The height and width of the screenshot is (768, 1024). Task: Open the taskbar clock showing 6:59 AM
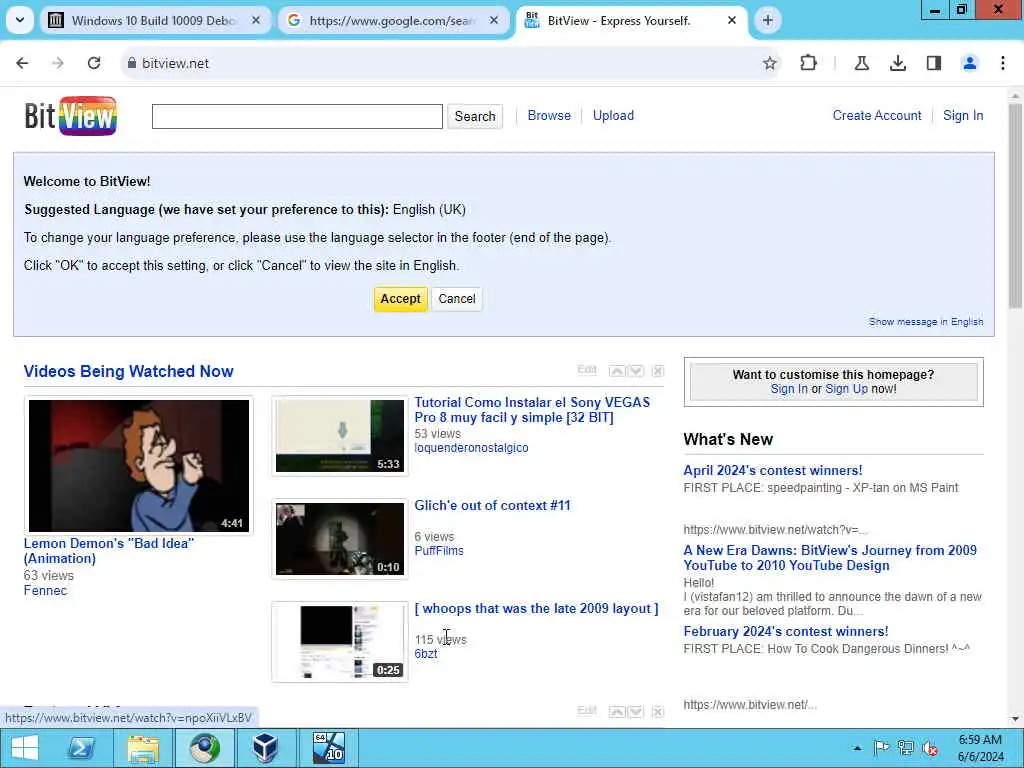[980, 748]
